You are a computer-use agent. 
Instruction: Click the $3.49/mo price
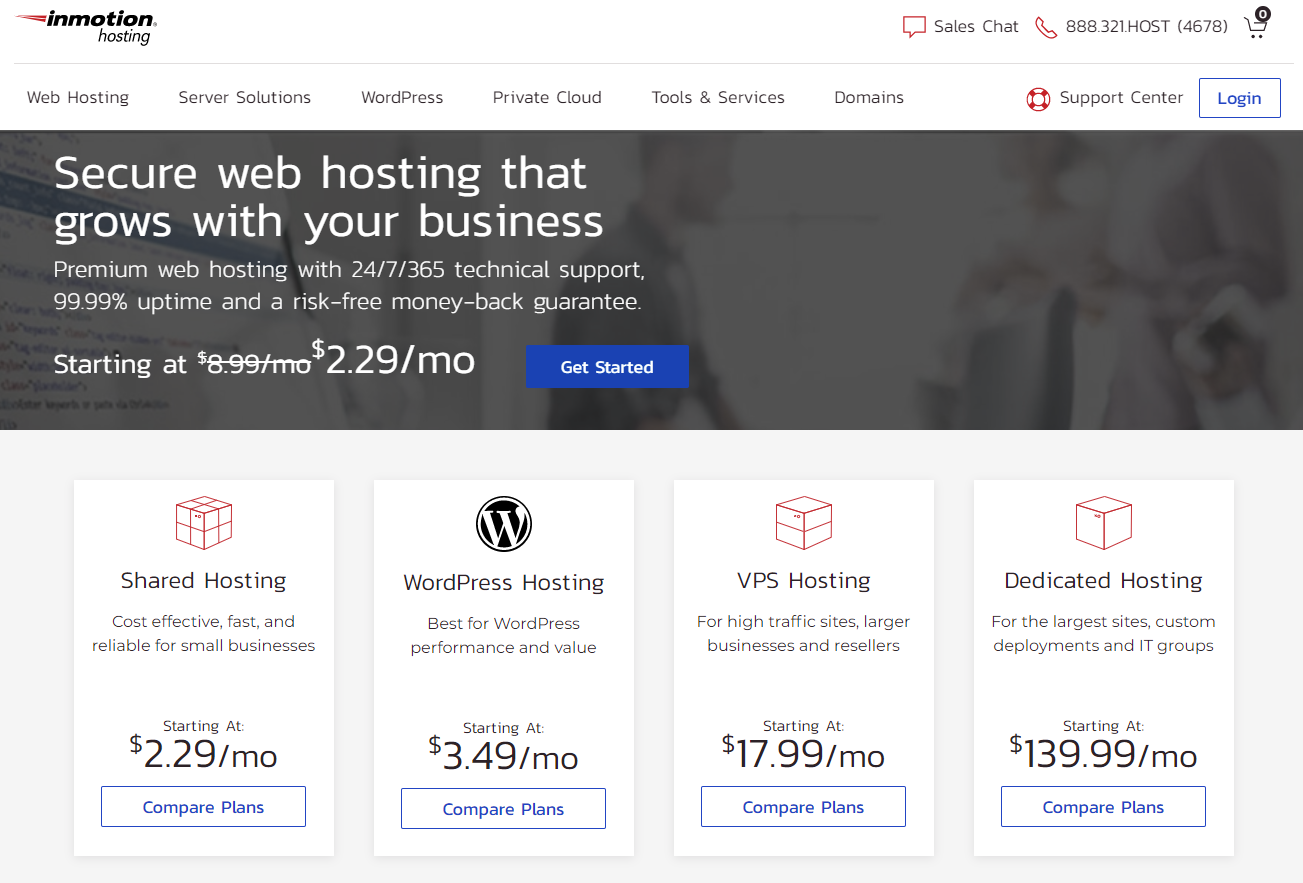504,755
